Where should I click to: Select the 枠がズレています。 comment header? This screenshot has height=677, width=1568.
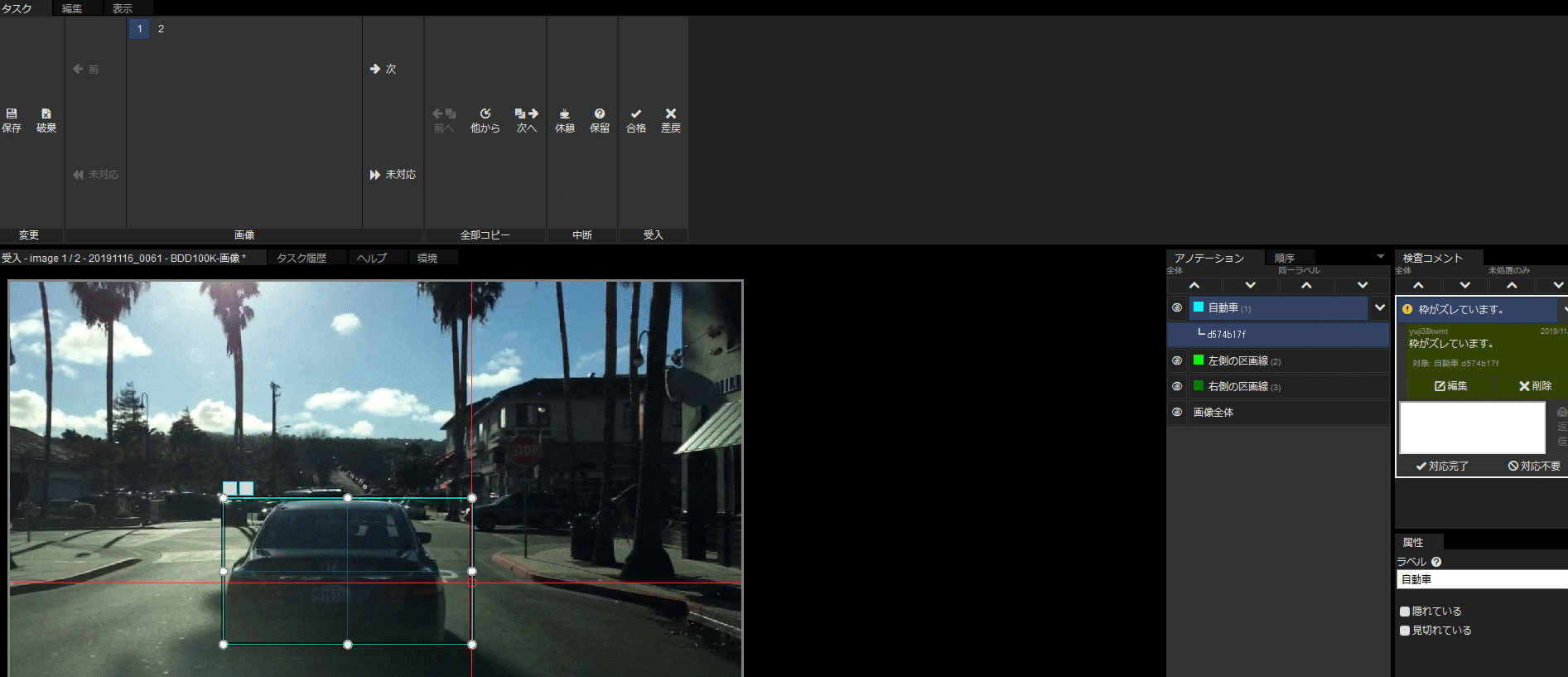click(1478, 309)
